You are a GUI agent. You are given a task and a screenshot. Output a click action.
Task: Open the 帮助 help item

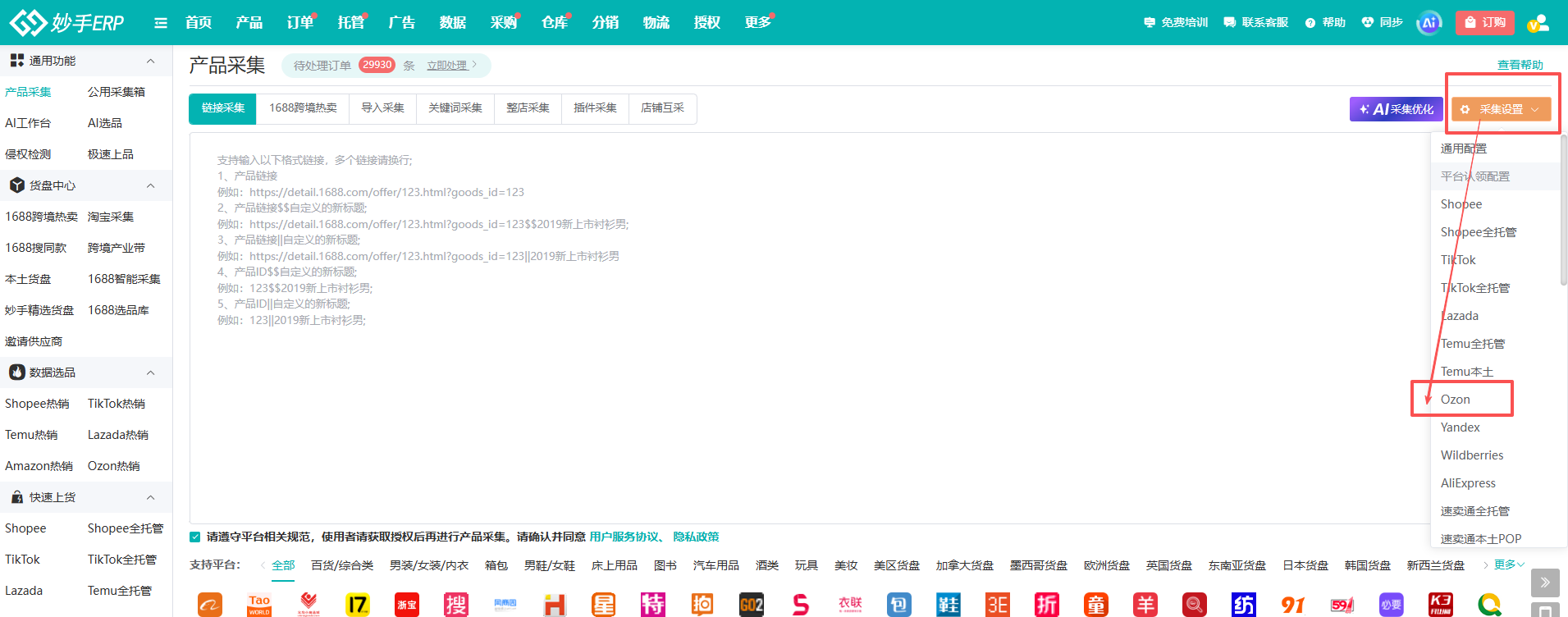coord(1325,23)
